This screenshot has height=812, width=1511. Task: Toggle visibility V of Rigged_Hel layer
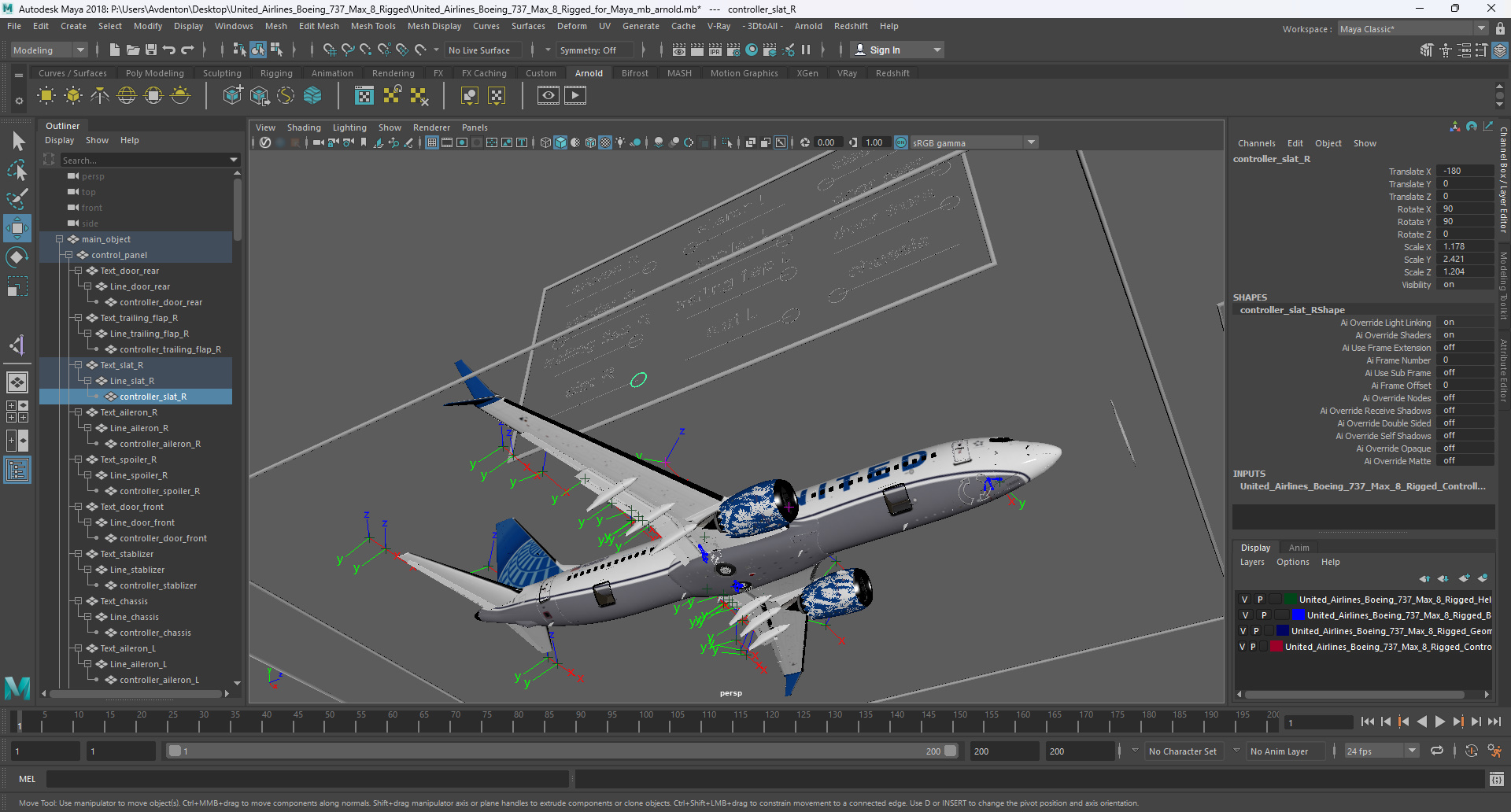[x=1244, y=600]
